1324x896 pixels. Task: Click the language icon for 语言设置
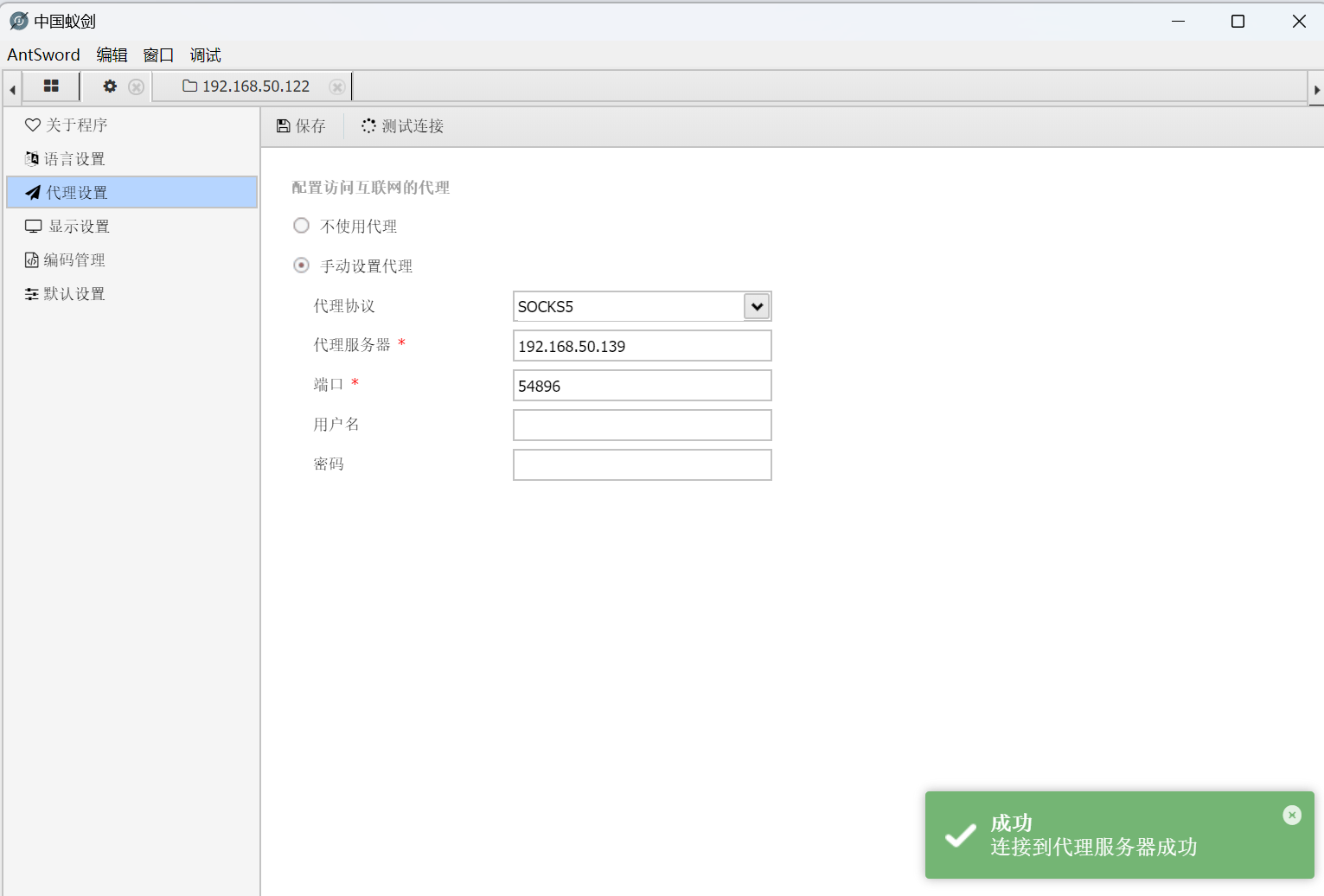[x=32, y=158]
